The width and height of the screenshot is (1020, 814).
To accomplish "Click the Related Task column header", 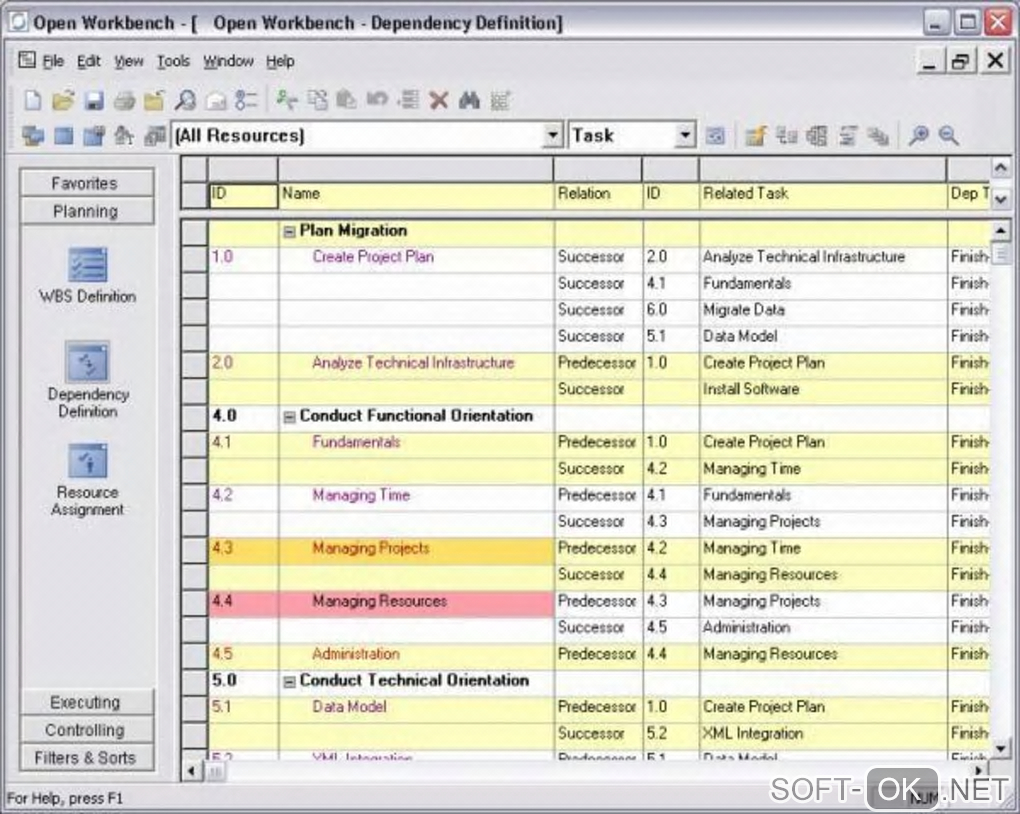I will click(823, 195).
